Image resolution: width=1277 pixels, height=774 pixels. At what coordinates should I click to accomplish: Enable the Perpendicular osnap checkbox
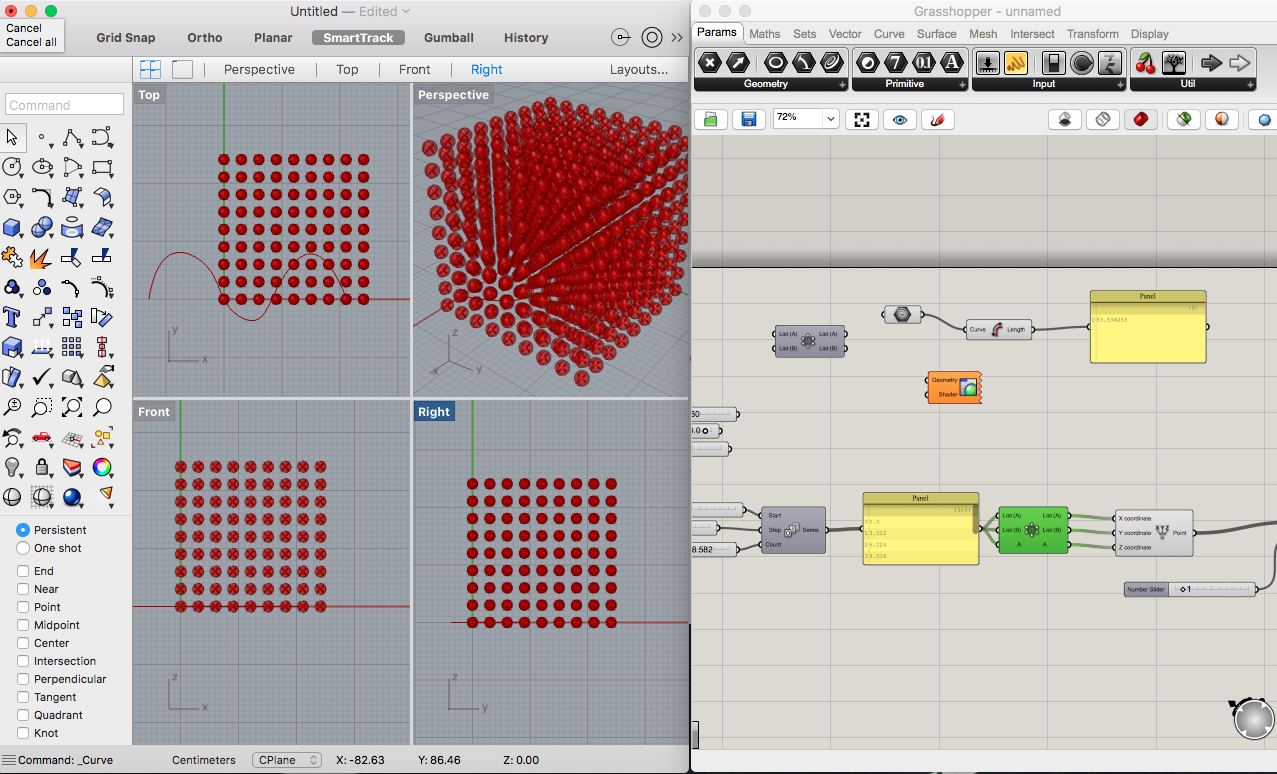[23, 679]
